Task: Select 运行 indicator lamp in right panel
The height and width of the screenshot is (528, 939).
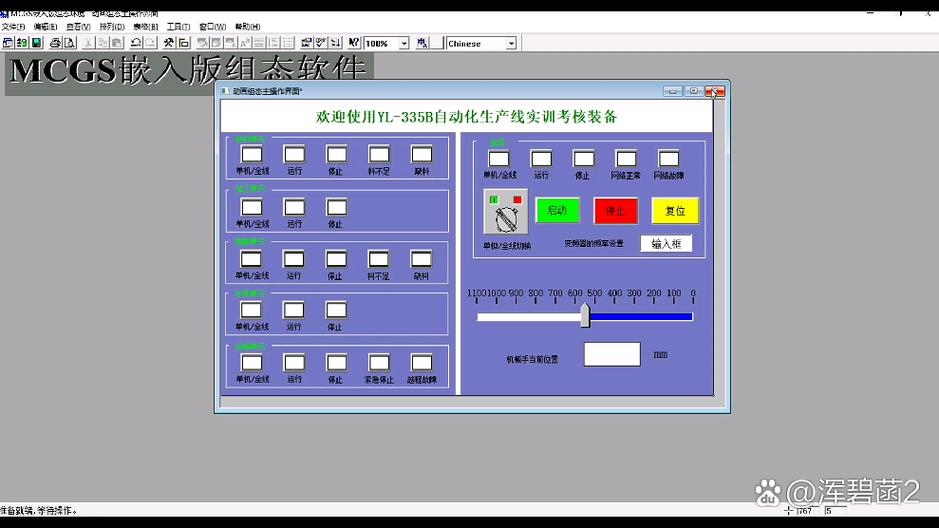Action: point(541,159)
